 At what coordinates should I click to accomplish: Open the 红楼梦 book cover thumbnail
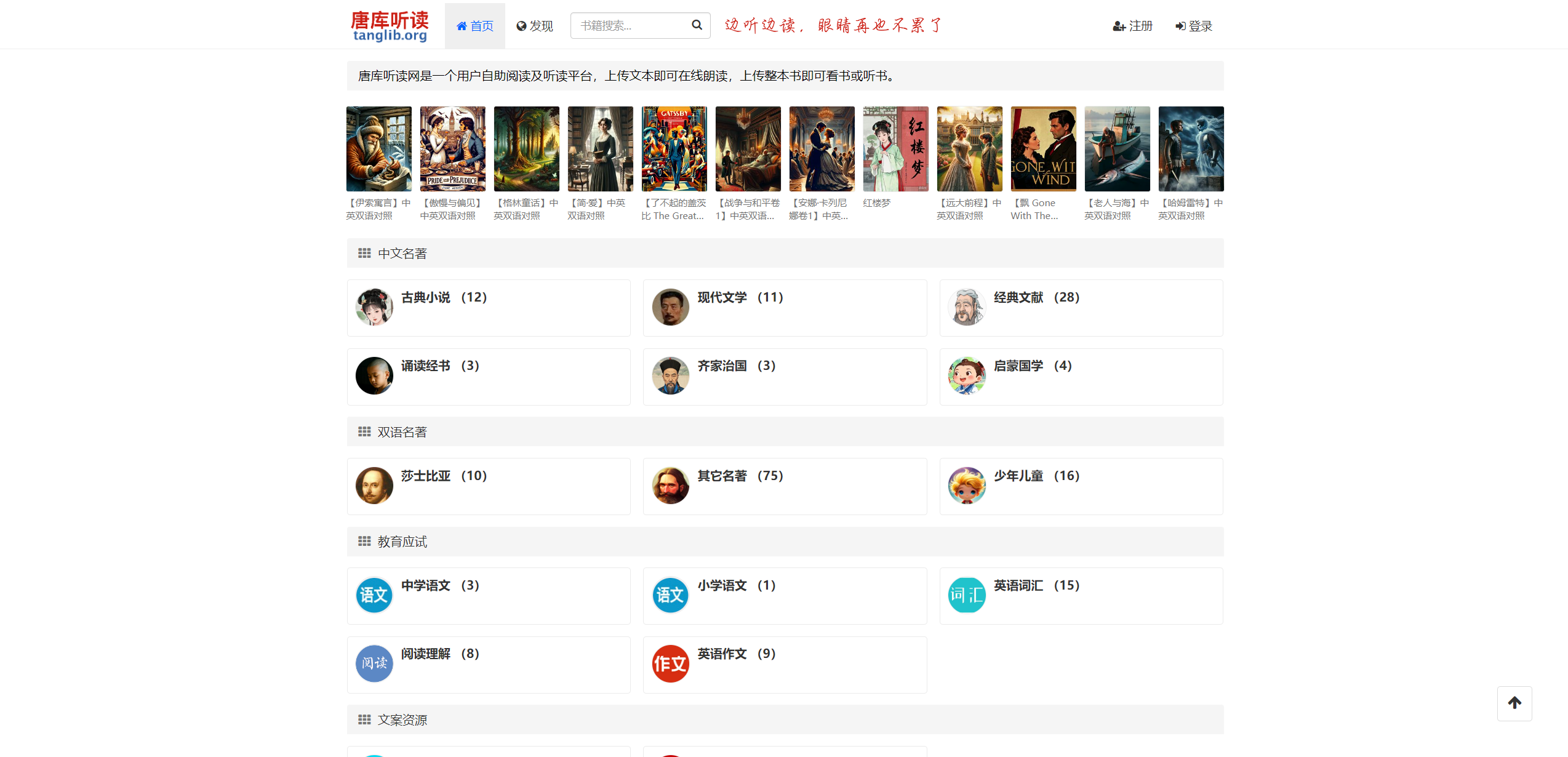coord(895,149)
